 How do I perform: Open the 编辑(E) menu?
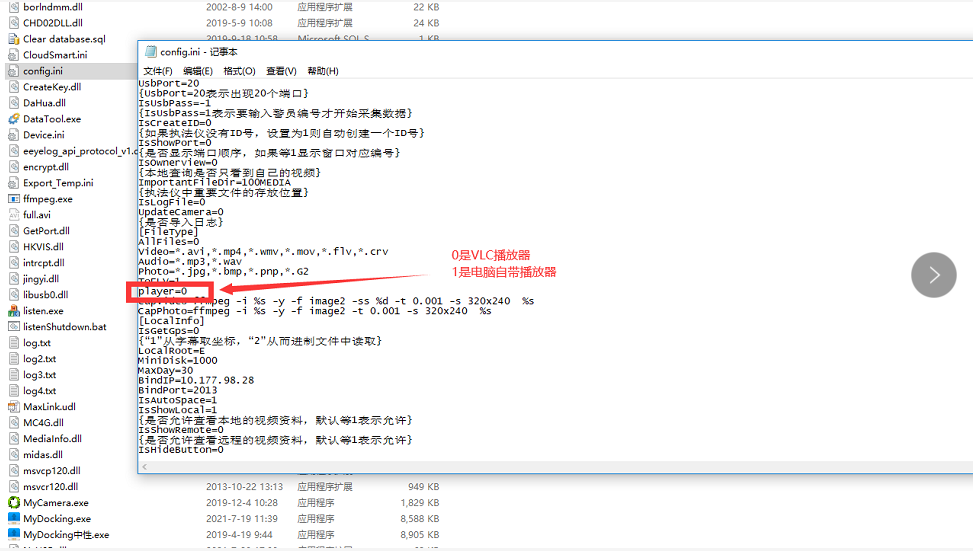pyautogui.click(x=199, y=72)
